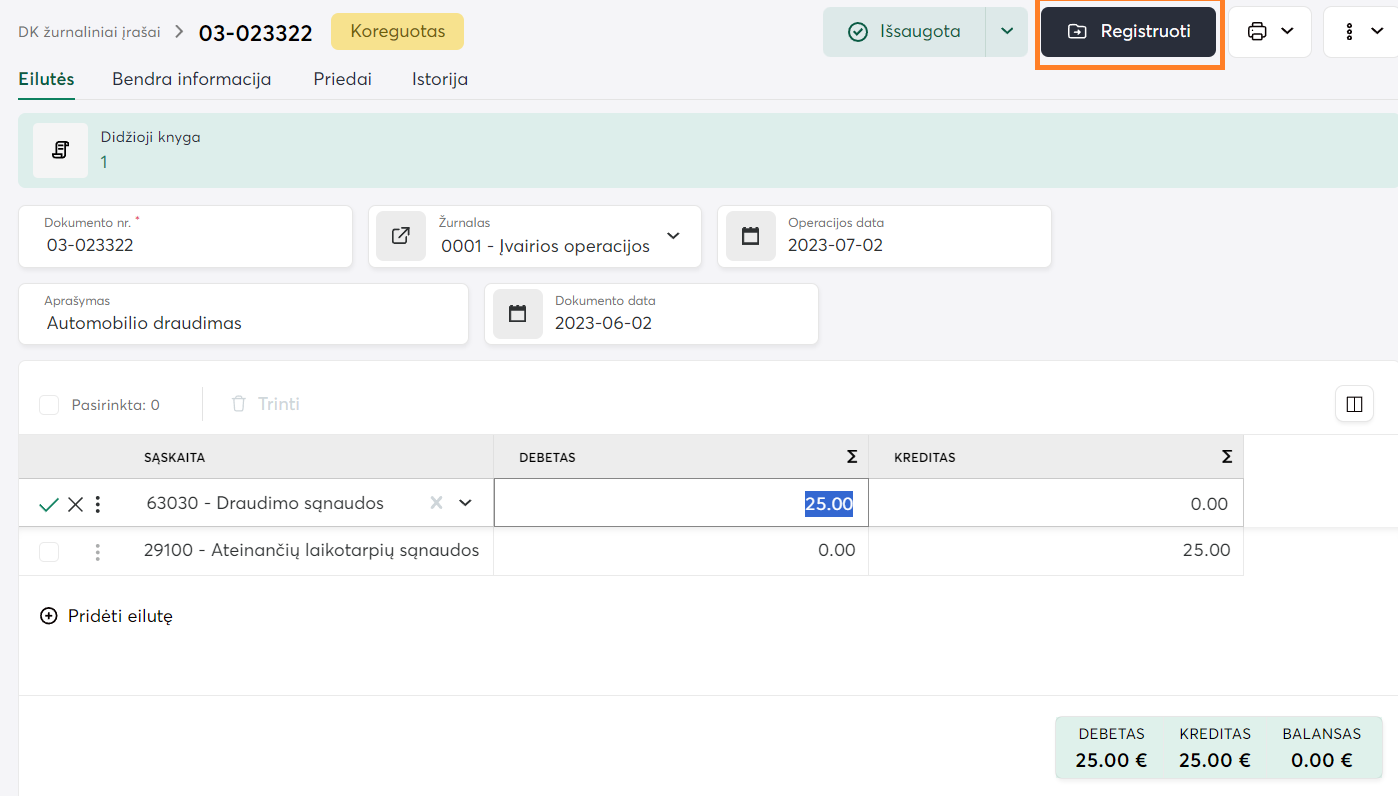
Task: Open the print options dropdown
Action: tap(1270, 32)
